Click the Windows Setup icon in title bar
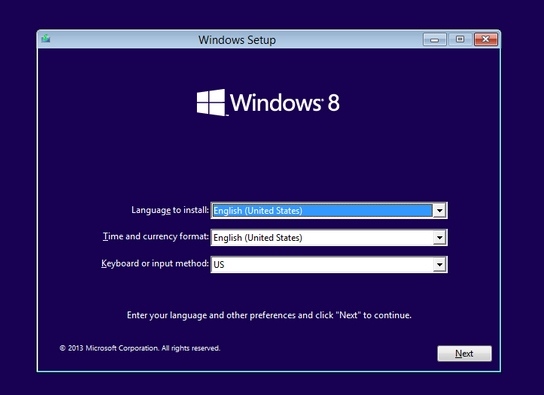This screenshot has width=544, height=395. [46, 38]
